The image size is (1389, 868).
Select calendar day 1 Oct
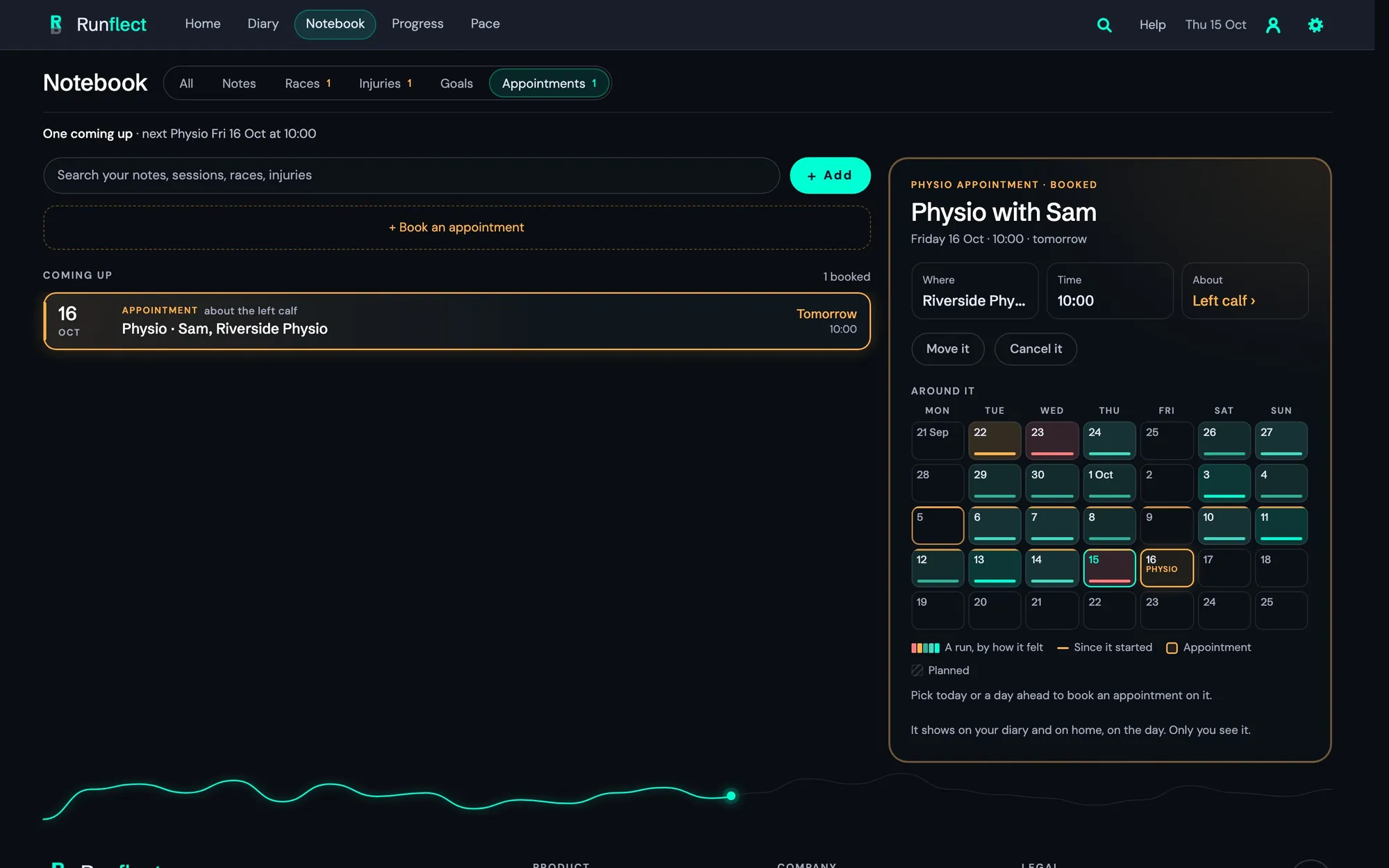click(1109, 483)
